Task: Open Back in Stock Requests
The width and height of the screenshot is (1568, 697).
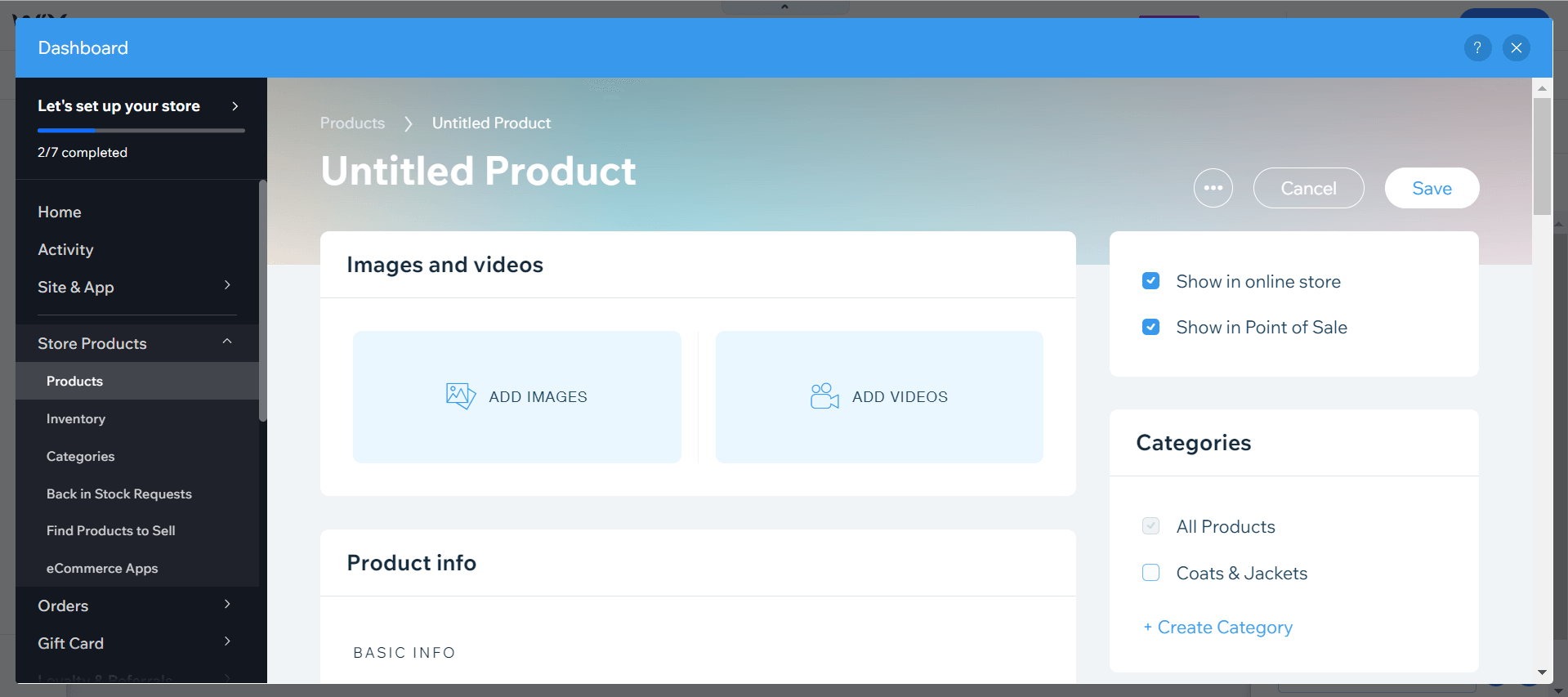Action: 119,494
